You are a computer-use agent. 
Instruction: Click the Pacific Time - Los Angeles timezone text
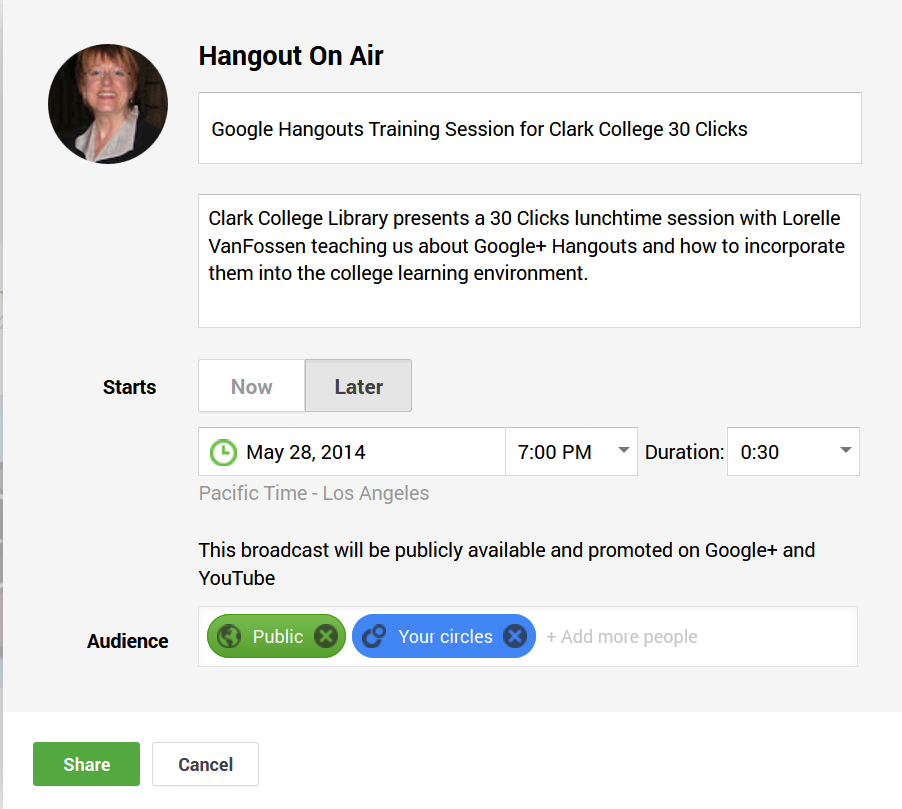point(314,493)
